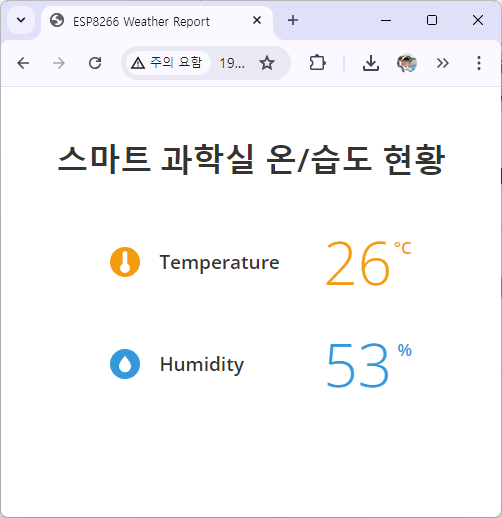Click the browser back arrow

[x=23, y=63]
